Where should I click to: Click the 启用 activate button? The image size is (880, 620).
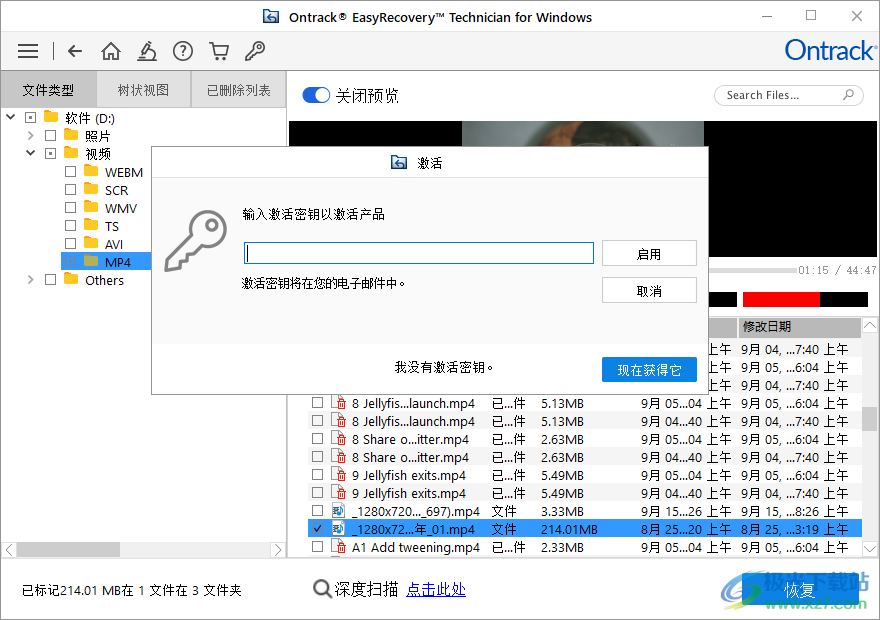[x=649, y=254]
